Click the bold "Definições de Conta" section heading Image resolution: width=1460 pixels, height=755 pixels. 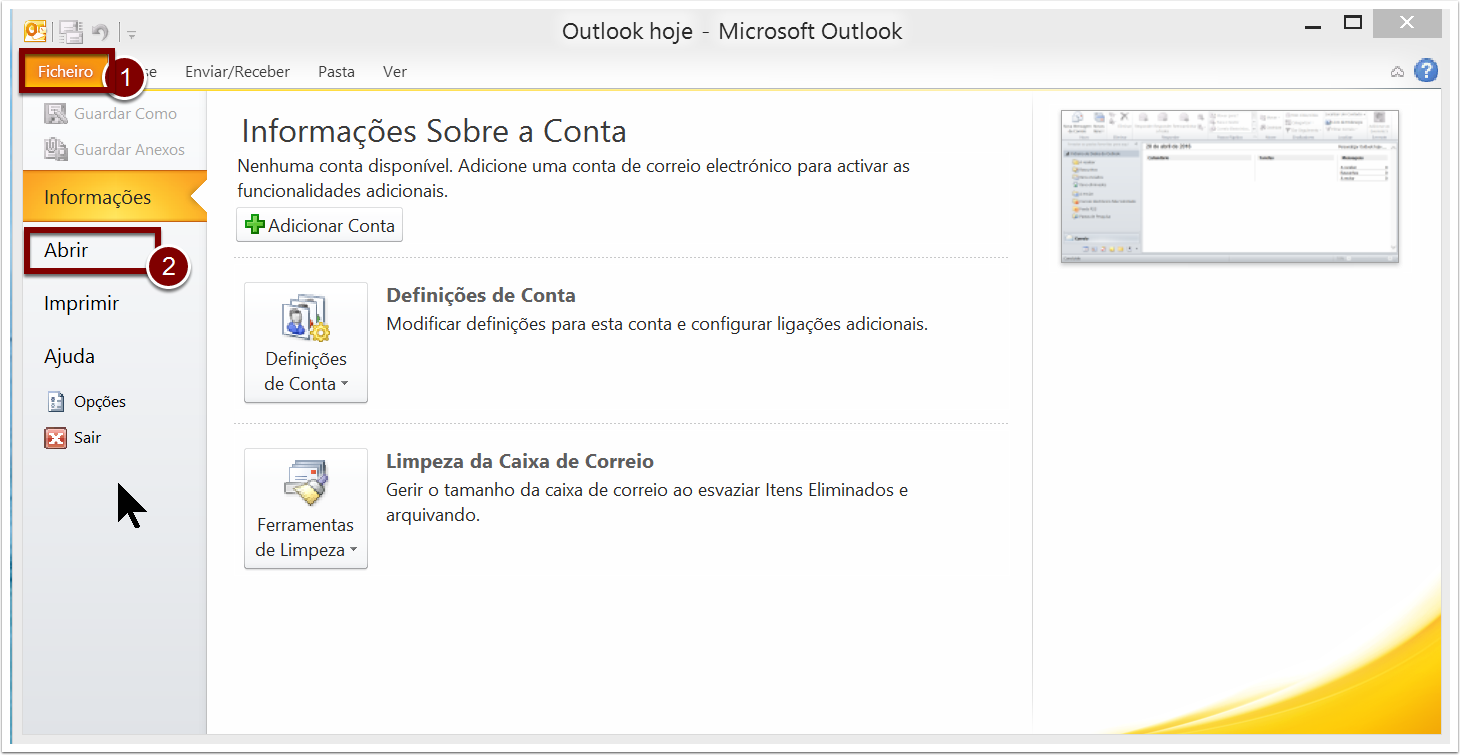[x=481, y=295]
